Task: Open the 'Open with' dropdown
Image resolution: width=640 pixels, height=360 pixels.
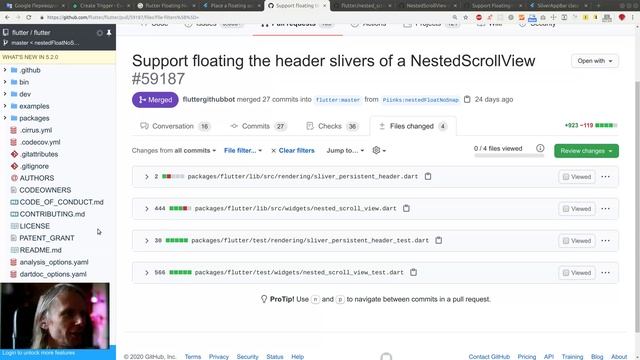Action: [595, 61]
